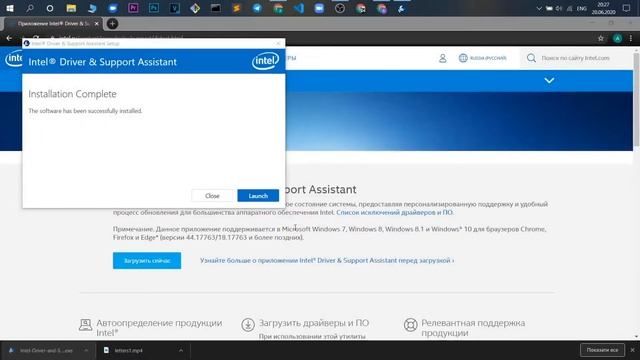Click the site search magnifier icon
Viewport: 640px width, 360px height.
pos(531,58)
